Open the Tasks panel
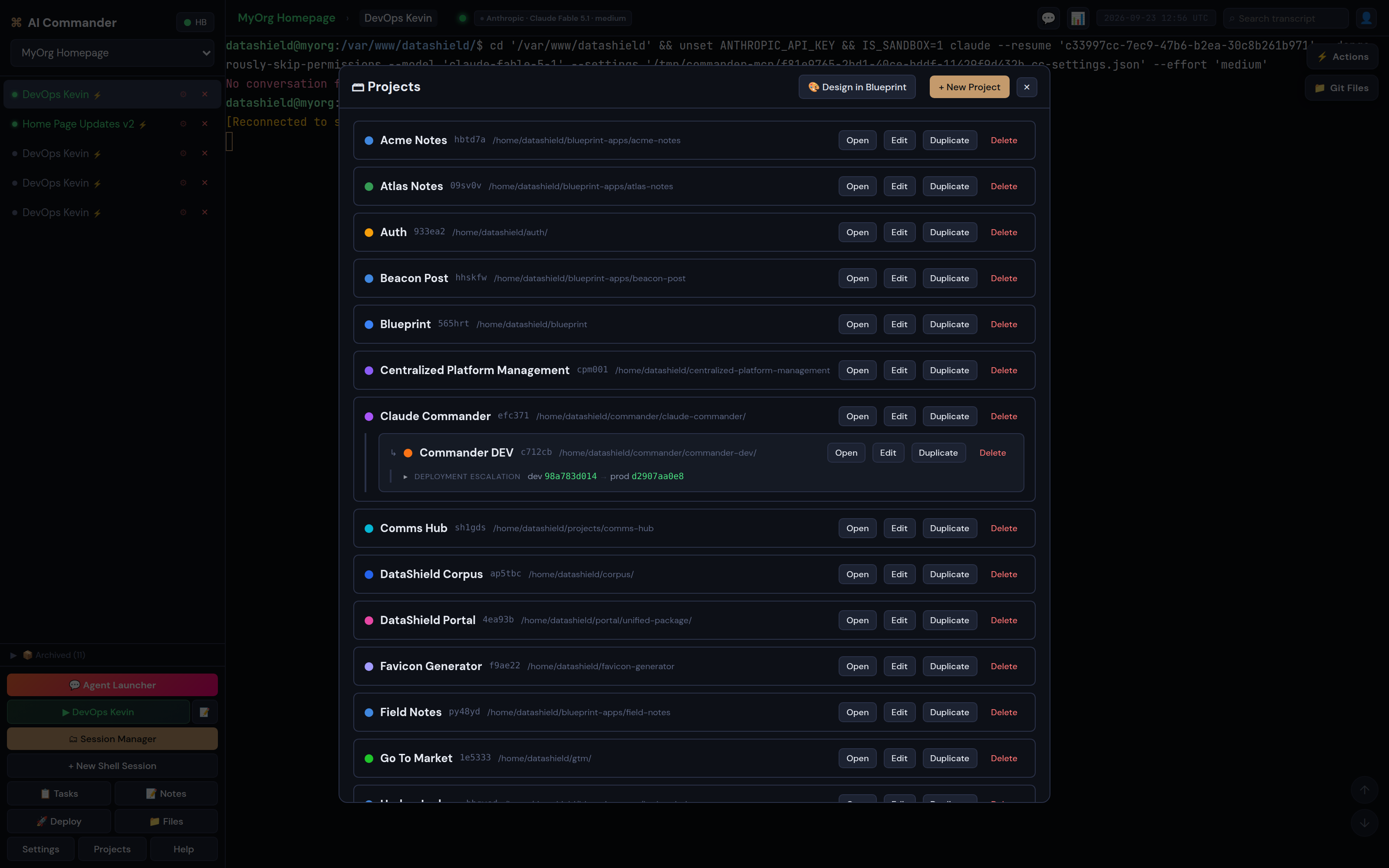This screenshot has height=868, width=1389. 59,793
